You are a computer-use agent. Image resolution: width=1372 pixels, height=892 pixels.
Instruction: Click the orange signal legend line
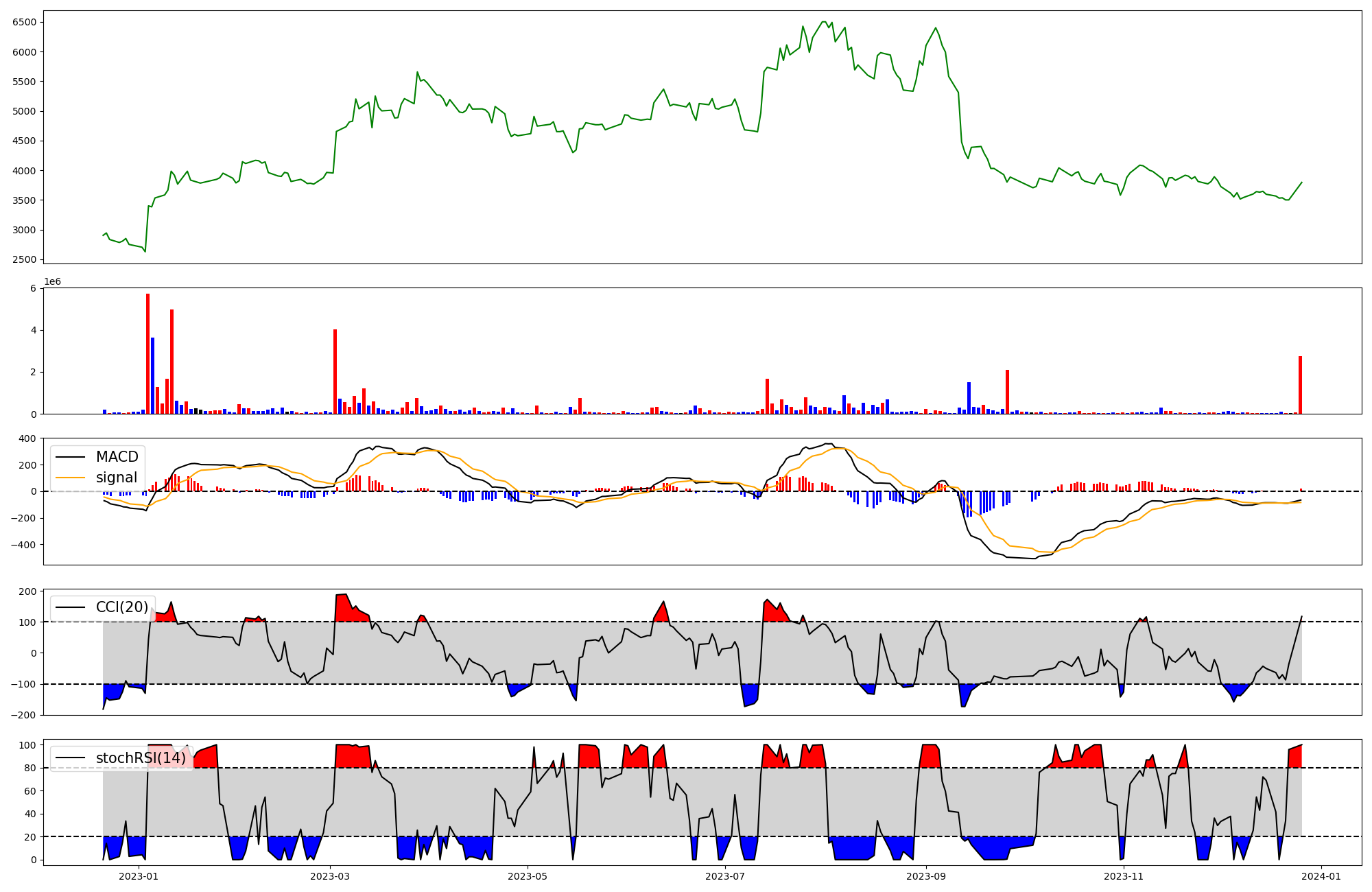71,478
